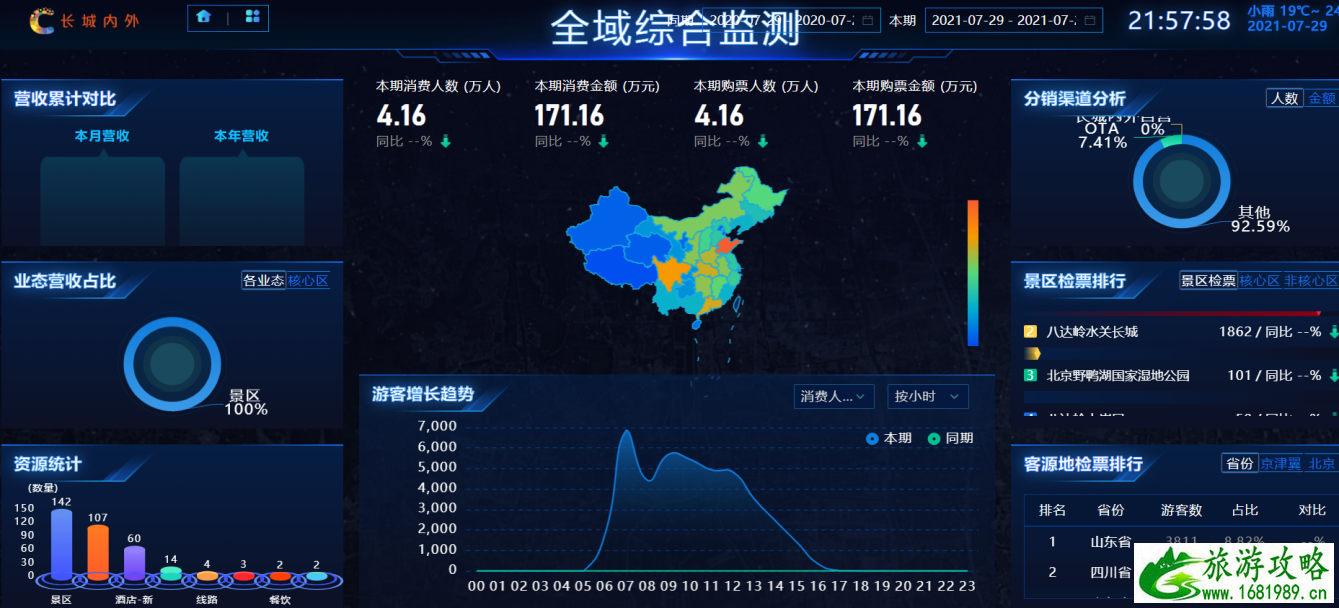Click the 八达岭水关长城 ranking row
The width and height of the screenshot is (1339, 608).
(x=1181, y=331)
